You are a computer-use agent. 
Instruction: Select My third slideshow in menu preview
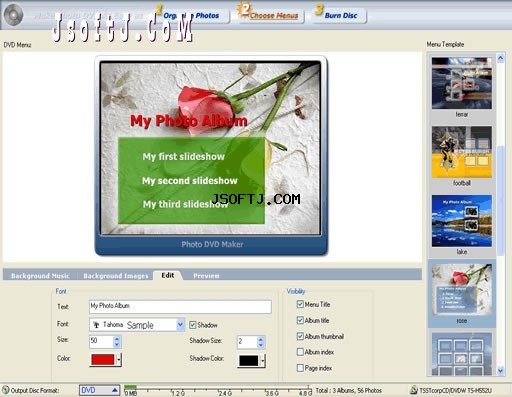click(185, 204)
